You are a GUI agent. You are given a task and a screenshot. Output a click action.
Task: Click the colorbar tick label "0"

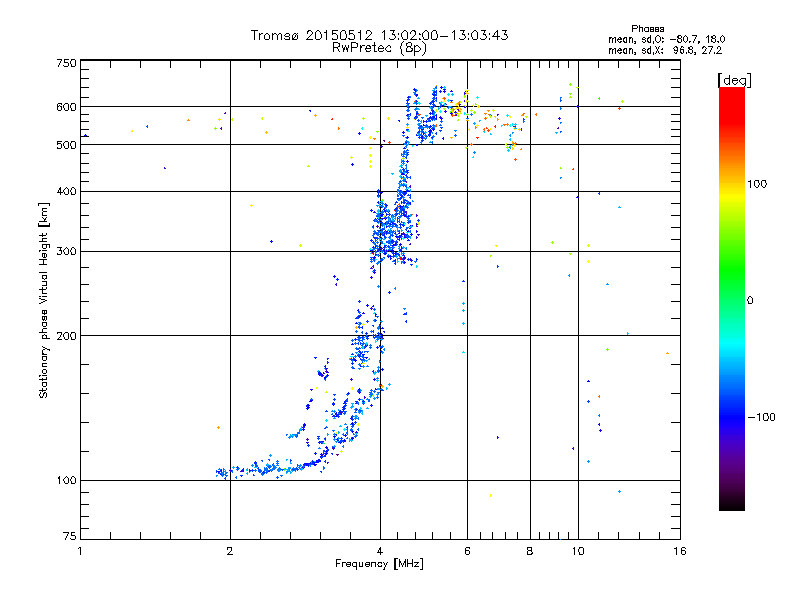750,300
